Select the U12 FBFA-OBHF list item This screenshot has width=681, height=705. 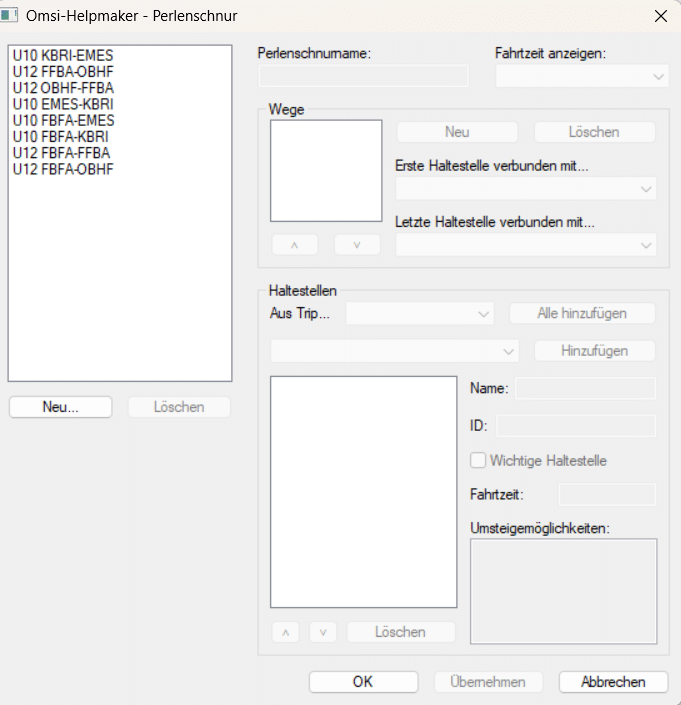pyautogui.click(x=63, y=169)
